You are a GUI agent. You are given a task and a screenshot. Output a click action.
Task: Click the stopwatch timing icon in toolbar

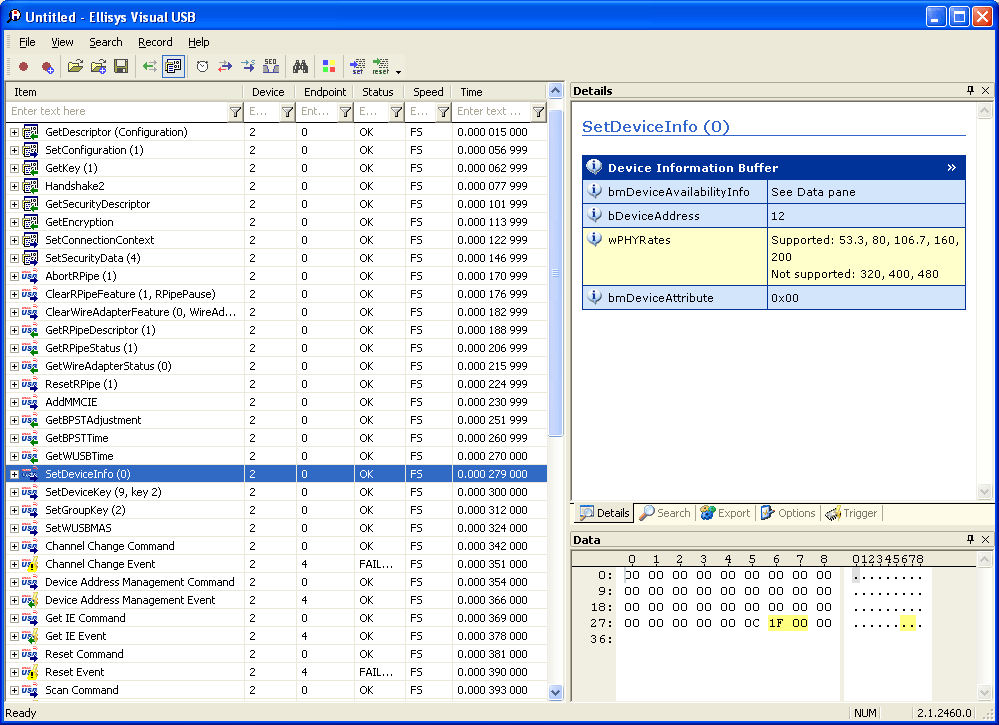pos(202,67)
